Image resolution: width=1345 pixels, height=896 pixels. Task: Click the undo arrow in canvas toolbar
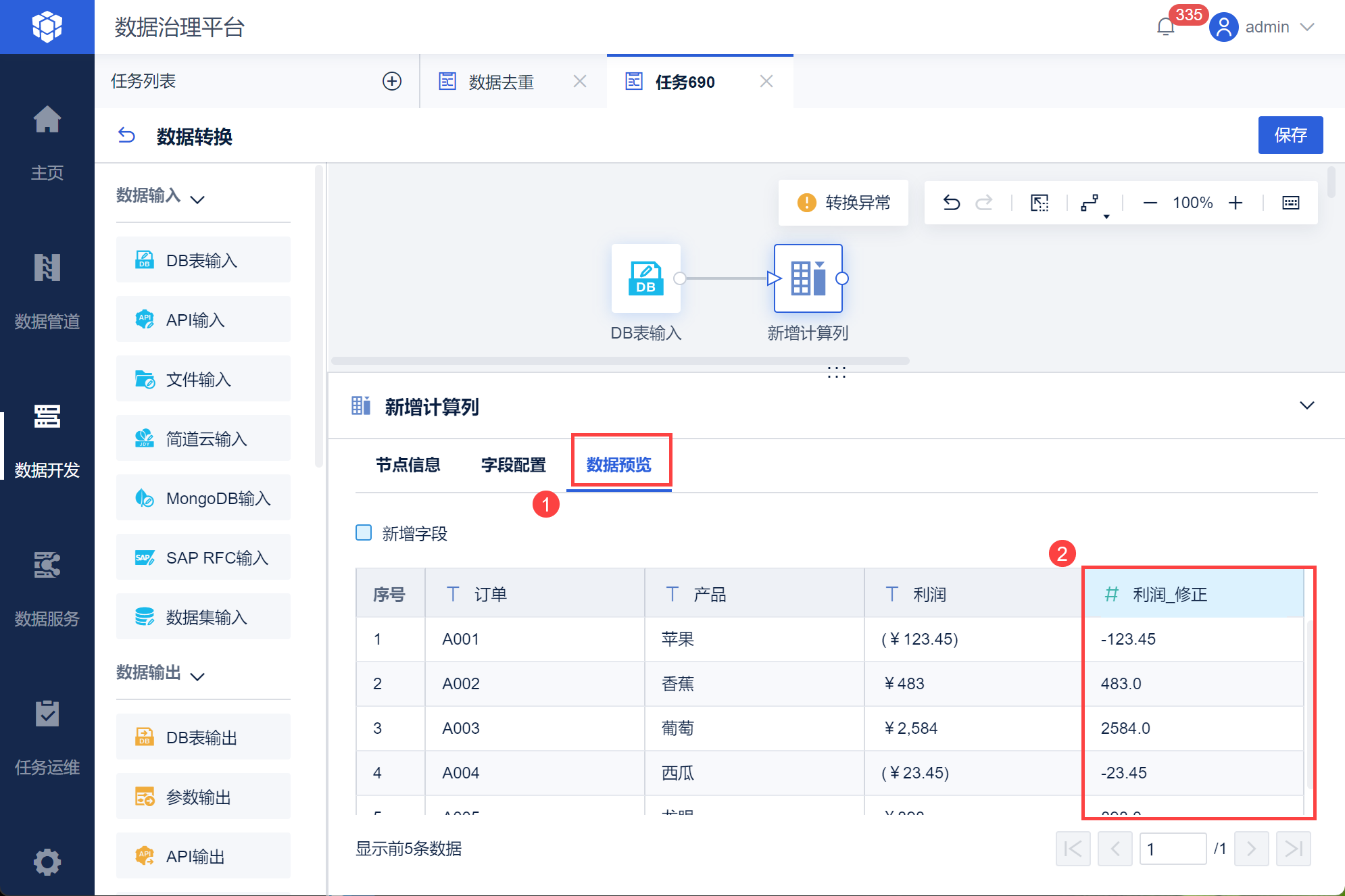pos(952,203)
